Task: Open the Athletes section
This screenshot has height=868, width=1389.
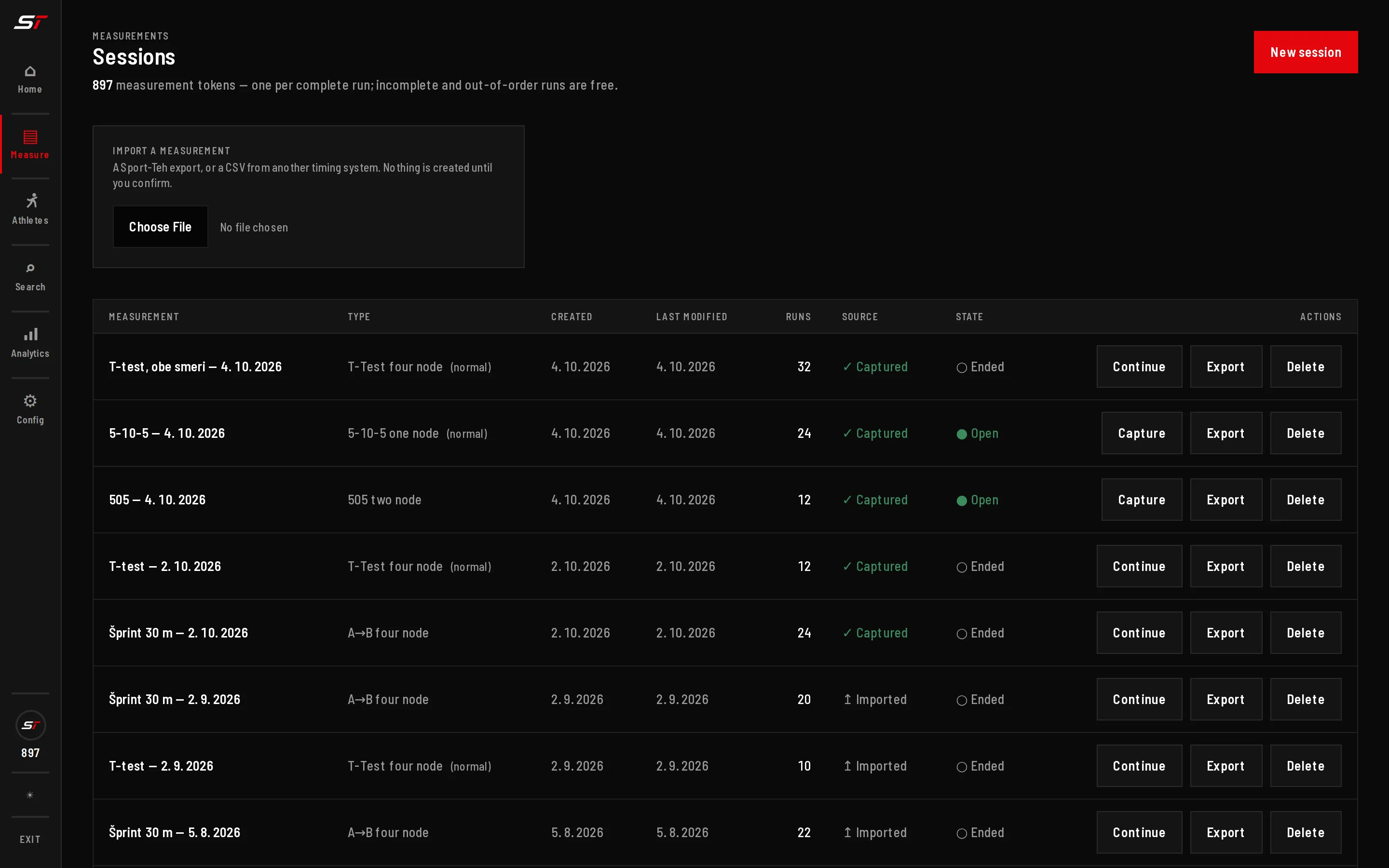Action: coord(30,210)
